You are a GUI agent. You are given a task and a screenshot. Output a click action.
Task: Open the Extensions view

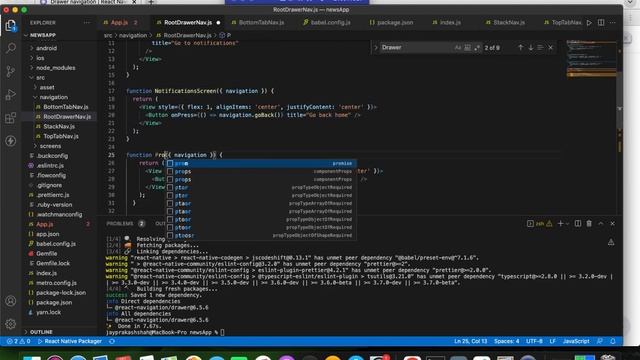(x=11, y=118)
